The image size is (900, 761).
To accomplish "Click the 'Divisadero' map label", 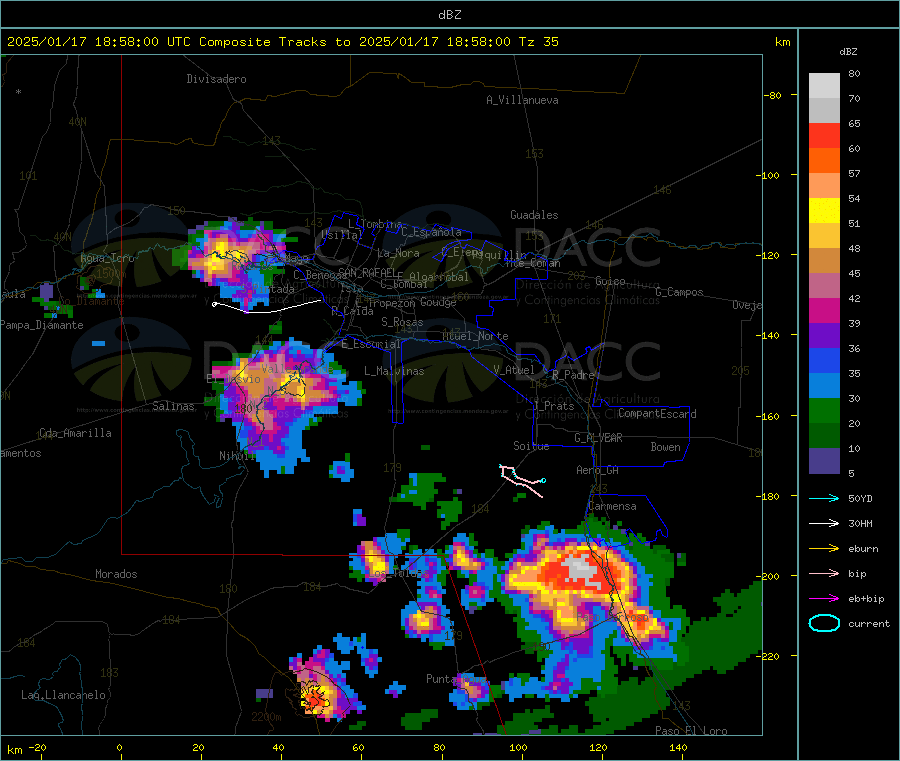I will [x=216, y=79].
